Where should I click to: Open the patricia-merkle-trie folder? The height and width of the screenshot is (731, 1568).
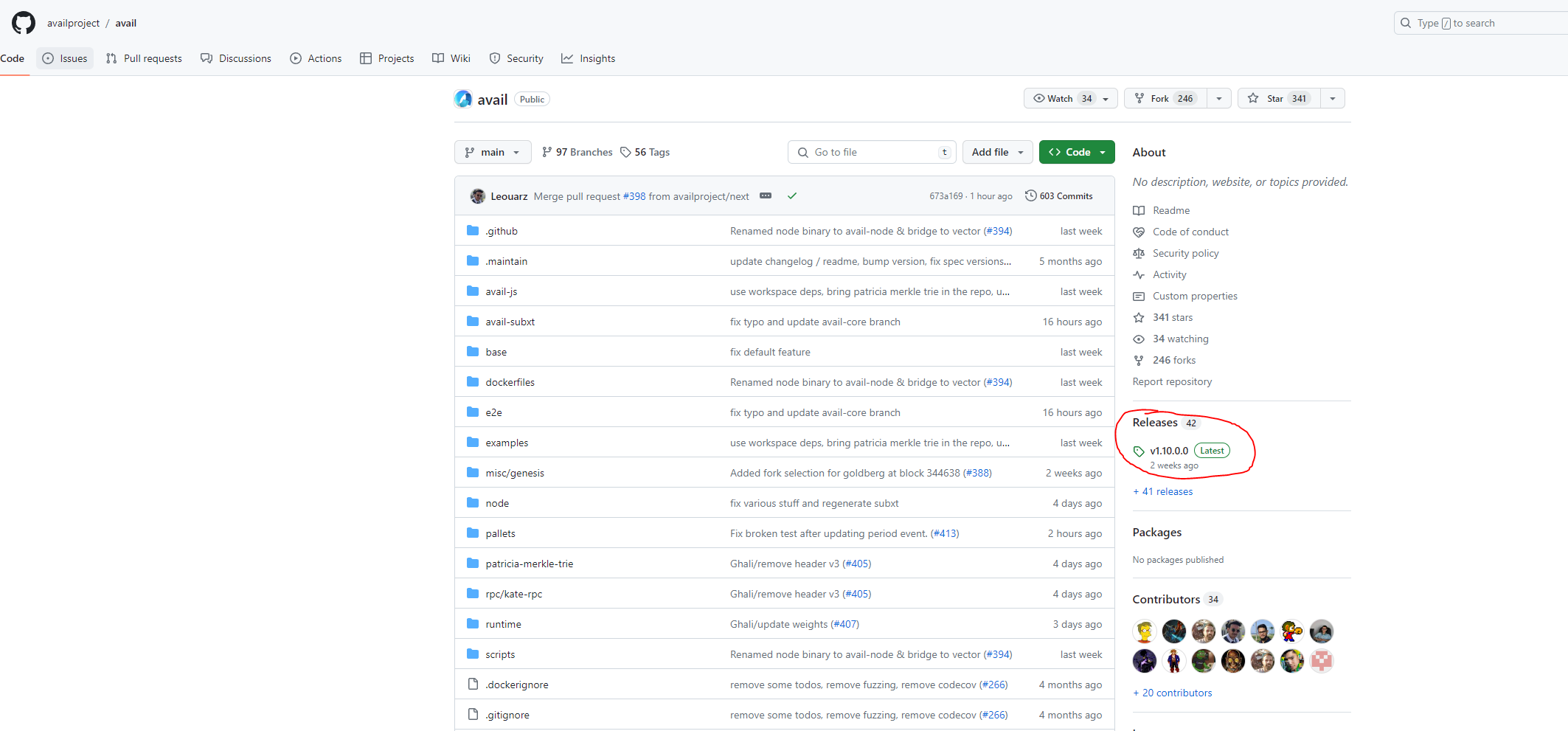[x=530, y=564]
